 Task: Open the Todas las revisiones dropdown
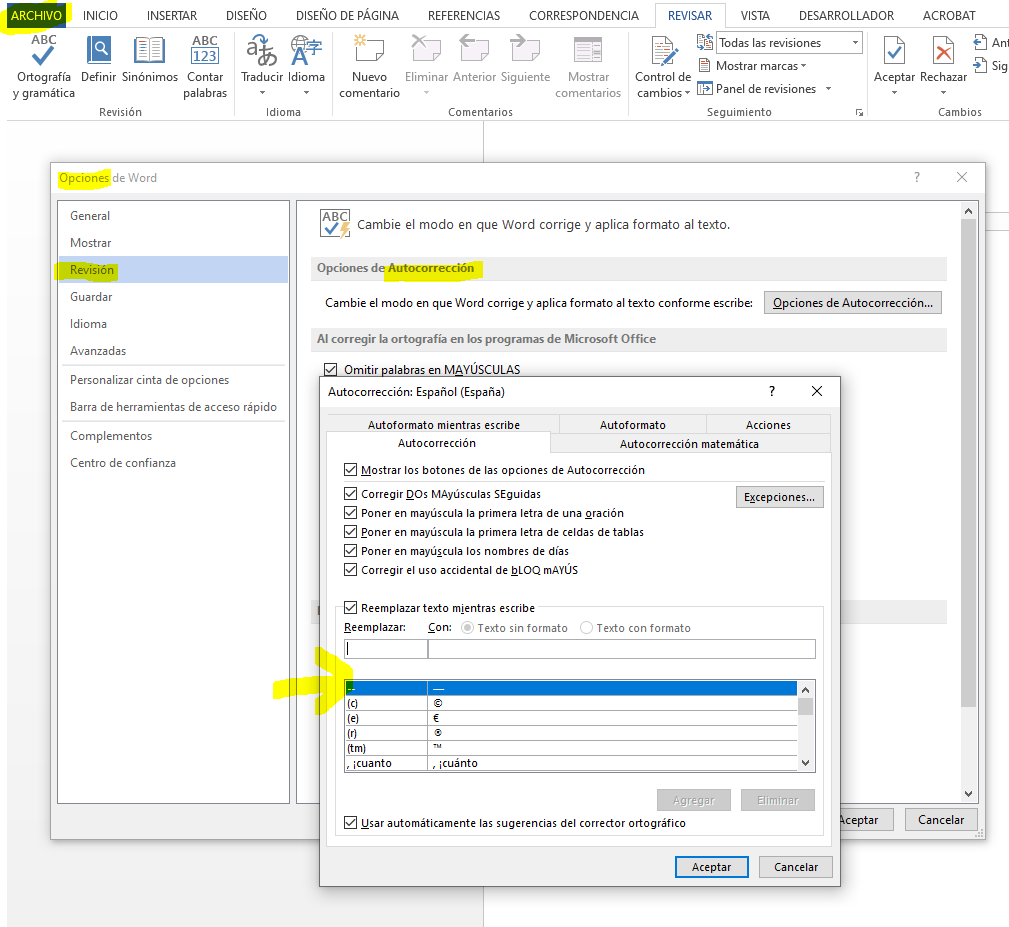pyautogui.click(x=789, y=43)
